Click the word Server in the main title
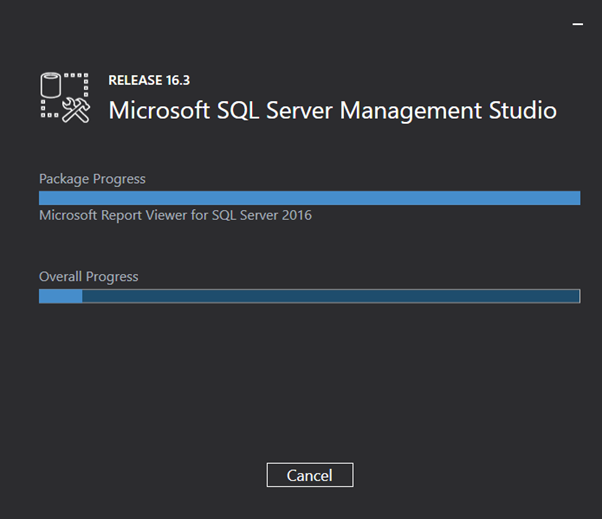Viewport: 602px width, 519px height. (299, 111)
